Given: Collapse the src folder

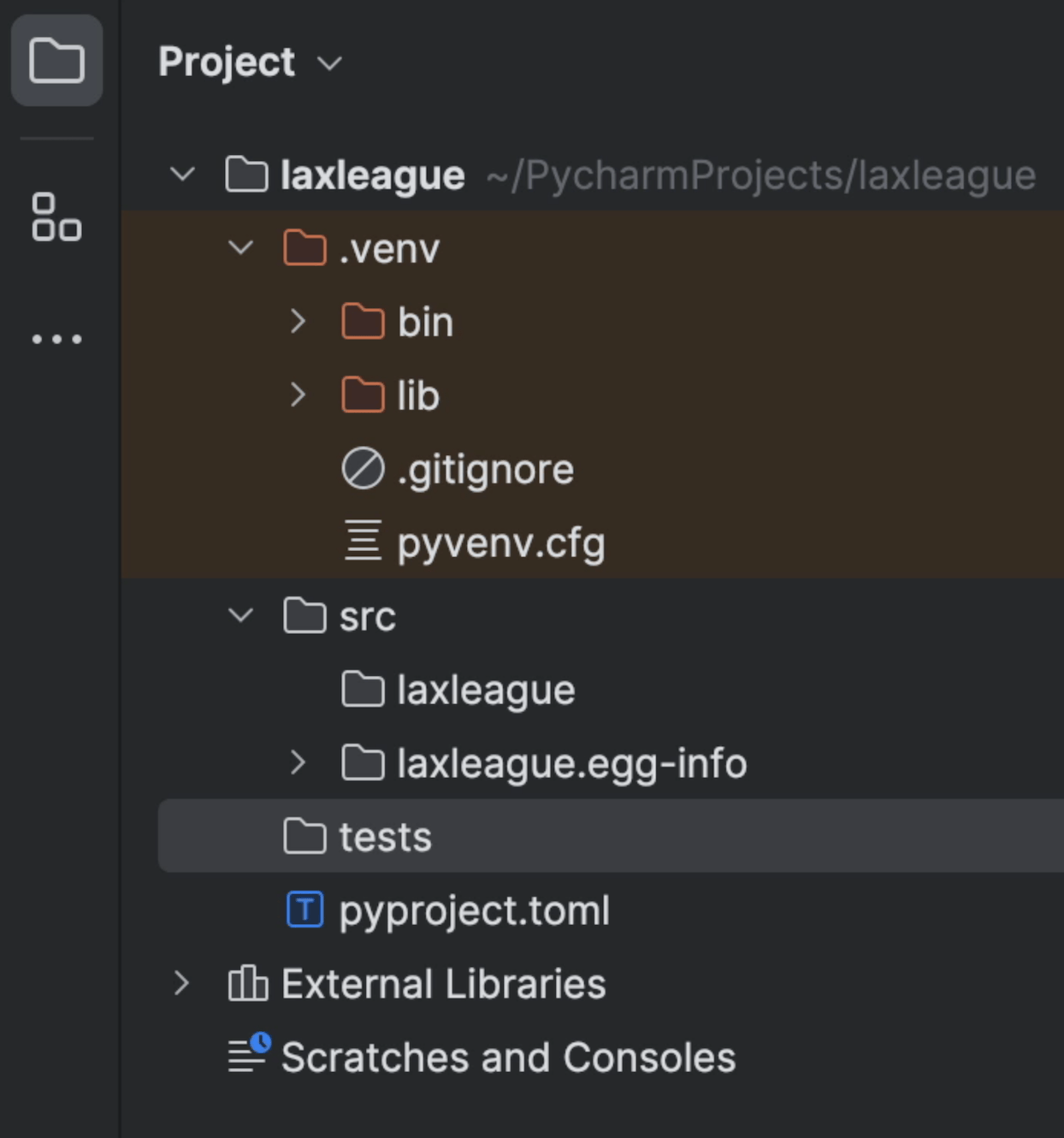Looking at the screenshot, I should click(241, 615).
